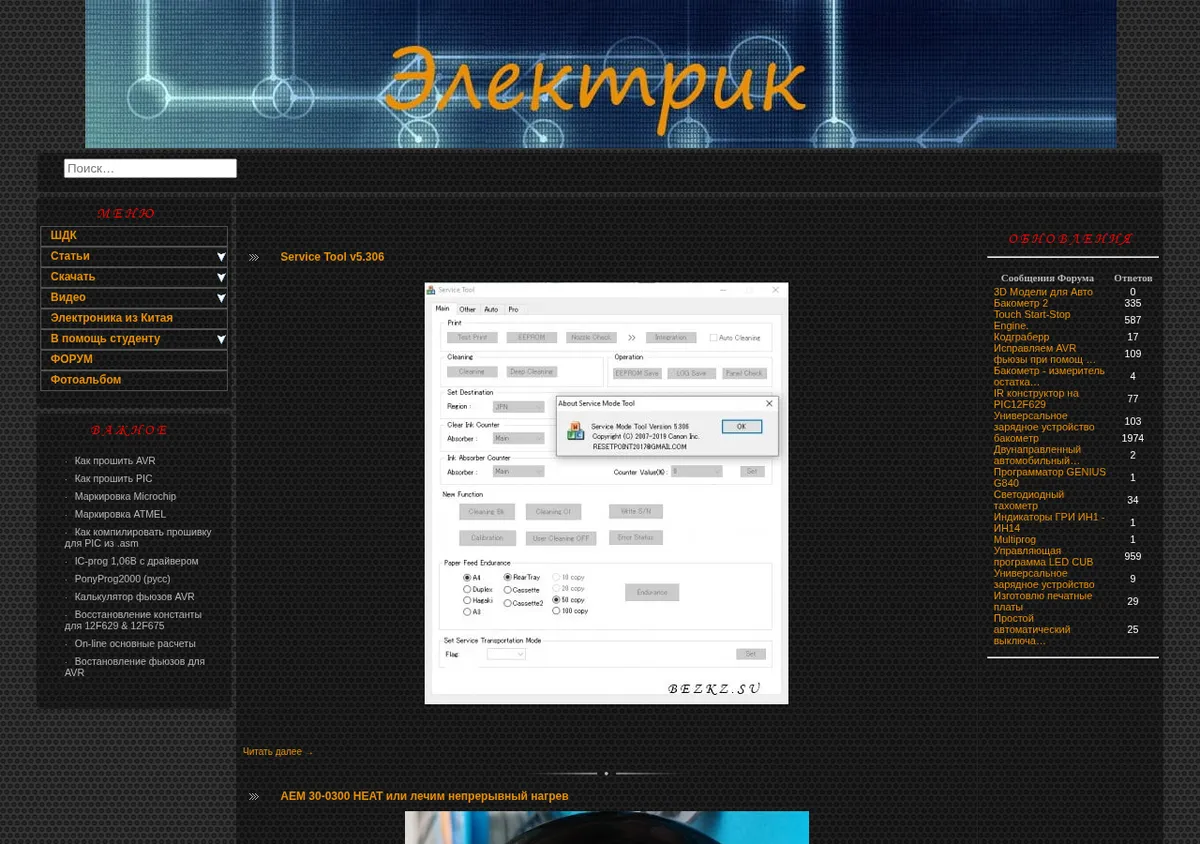1200x844 pixels.
Task: Click the Читать далее link
Action: [272, 752]
